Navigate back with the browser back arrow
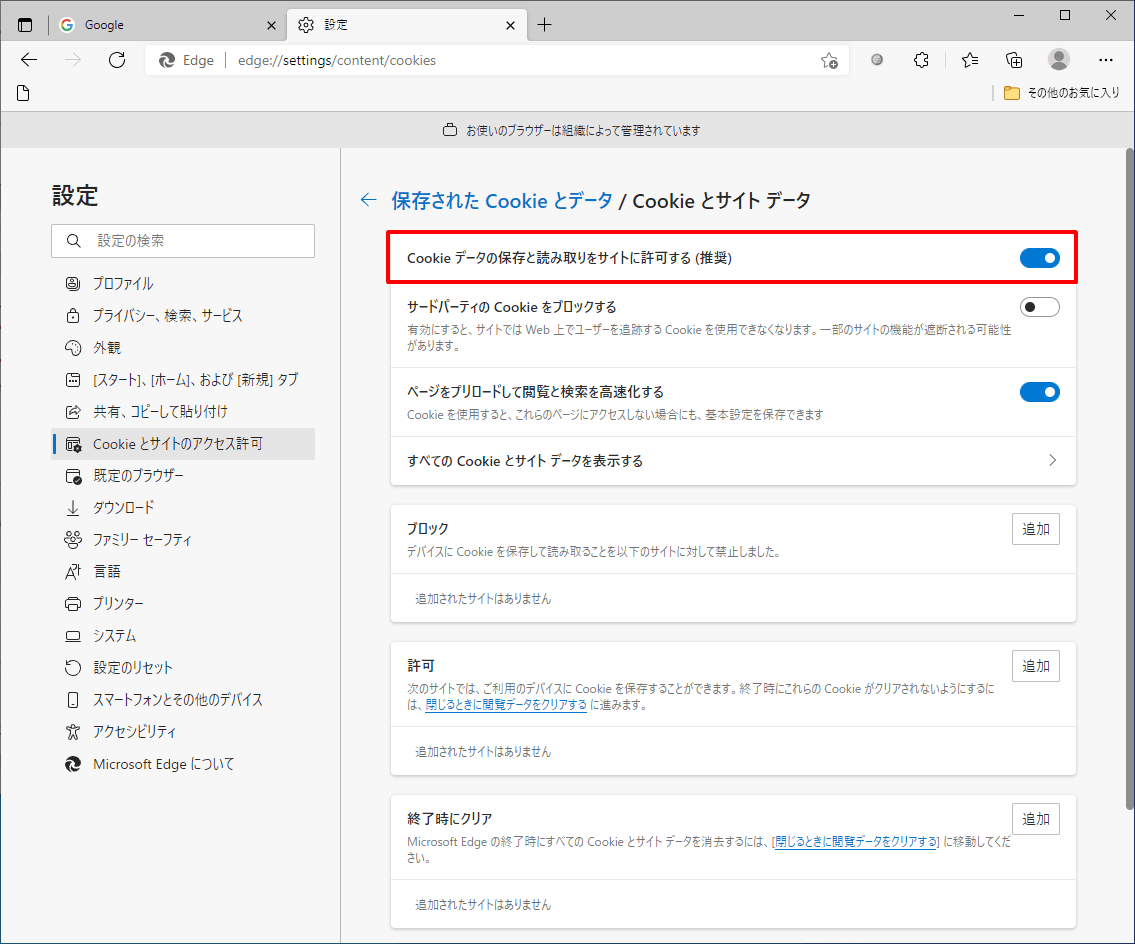 tap(28, 60)
